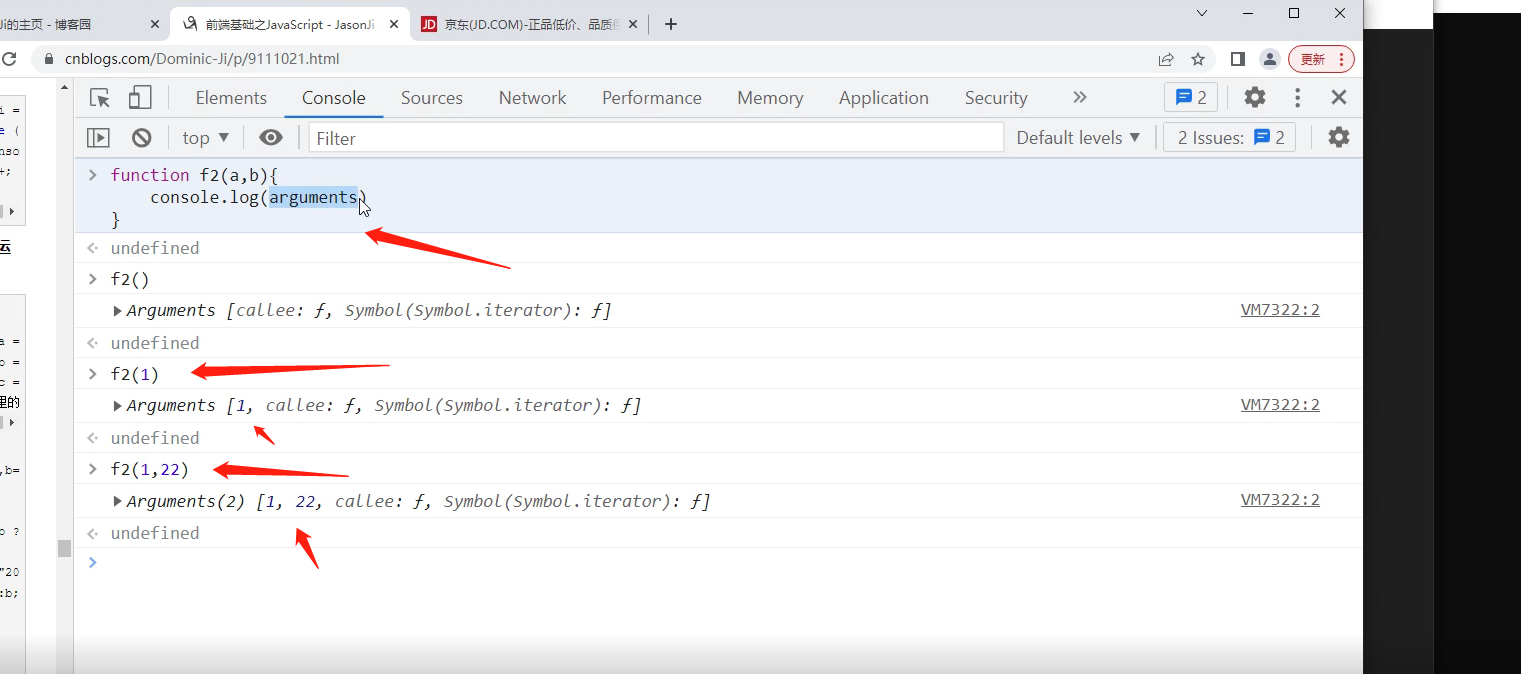Open the top context dropdown

coord(206,138)
